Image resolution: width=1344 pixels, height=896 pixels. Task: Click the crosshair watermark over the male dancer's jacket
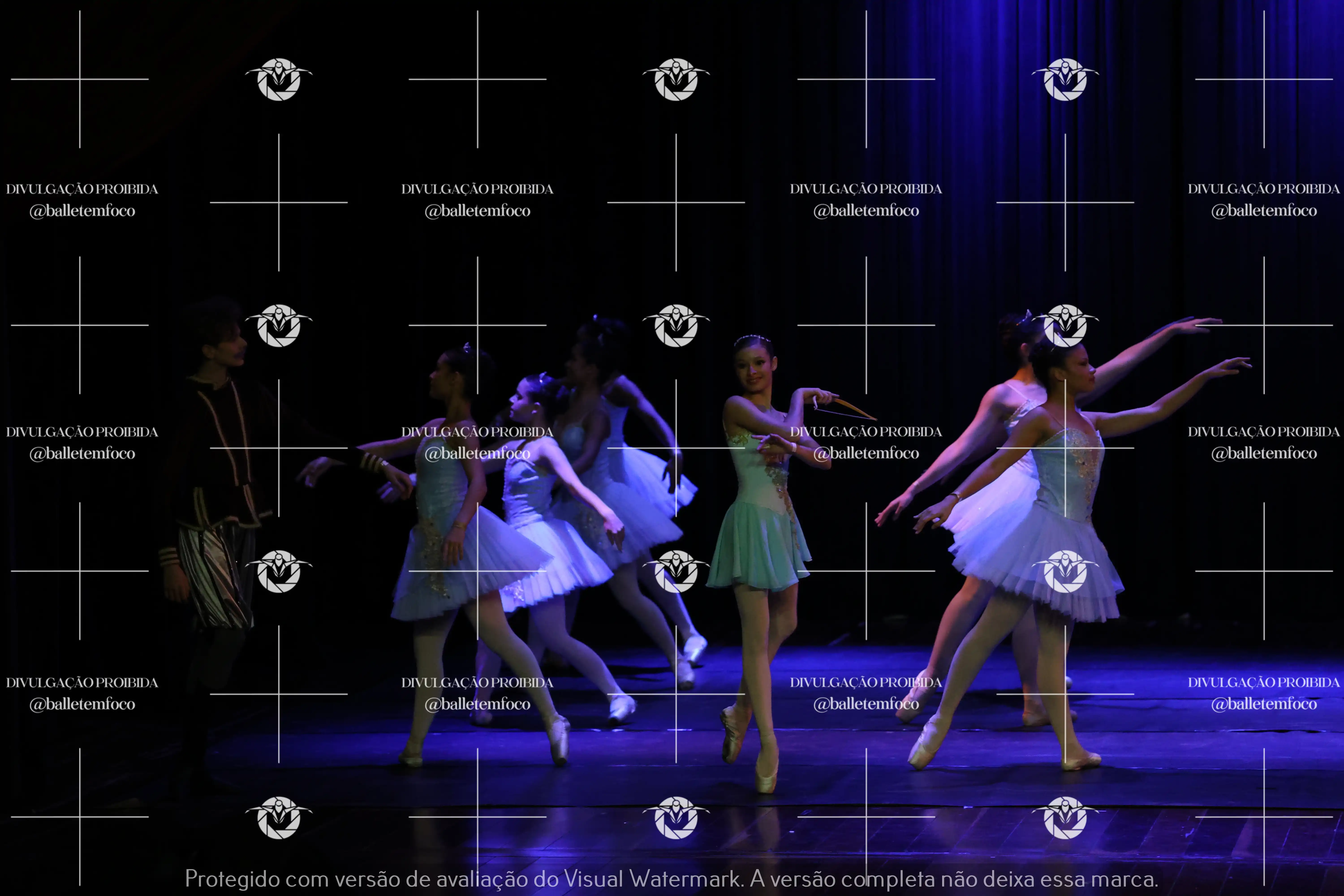(279, 448)
